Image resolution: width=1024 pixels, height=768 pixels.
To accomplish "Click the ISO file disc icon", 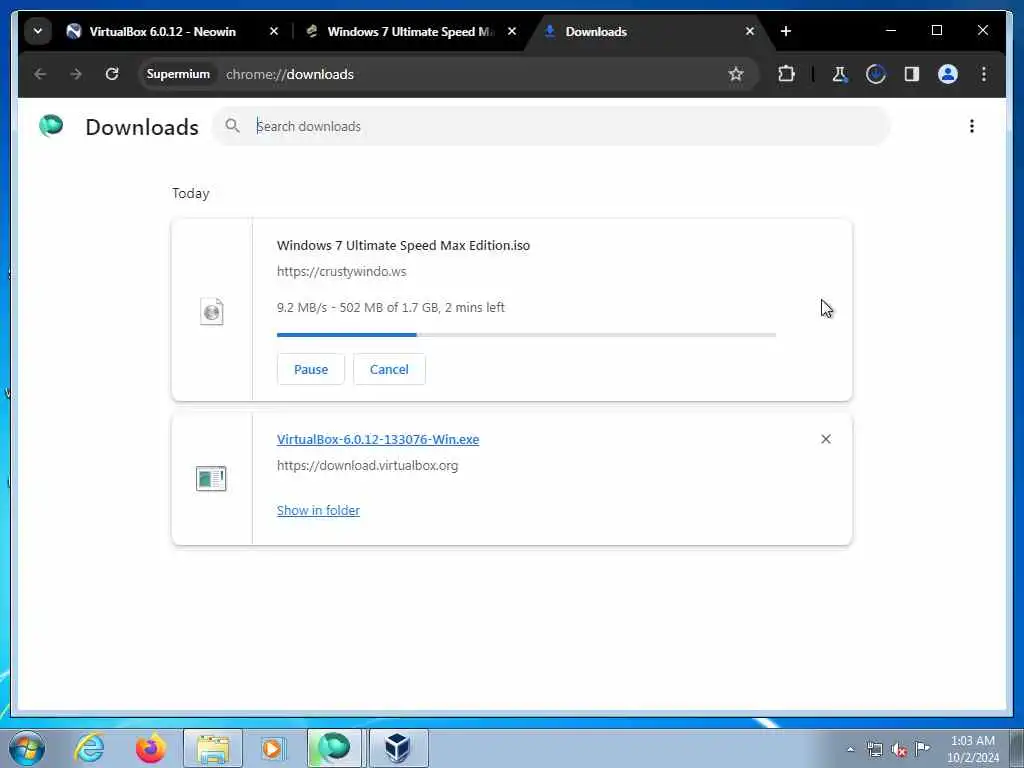I will pos(212,312).
